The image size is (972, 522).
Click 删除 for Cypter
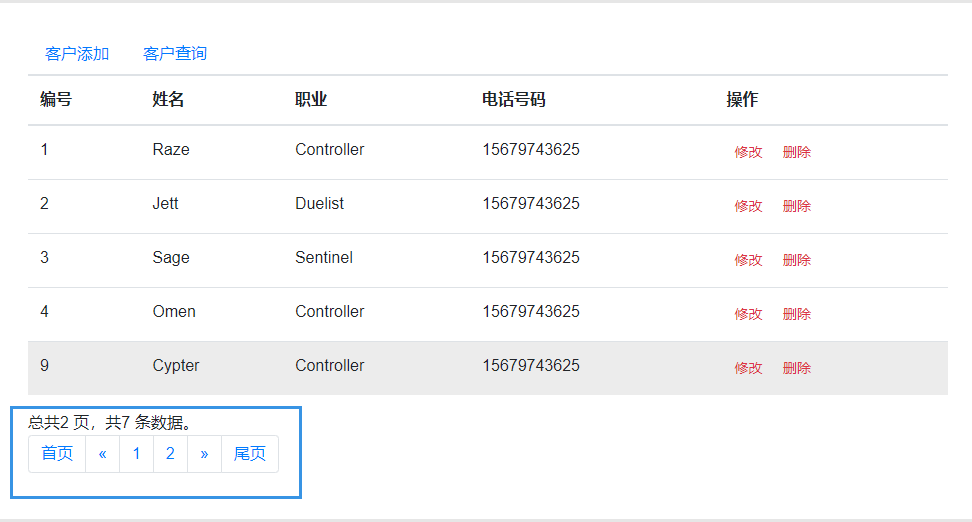(x=797, y=368)
